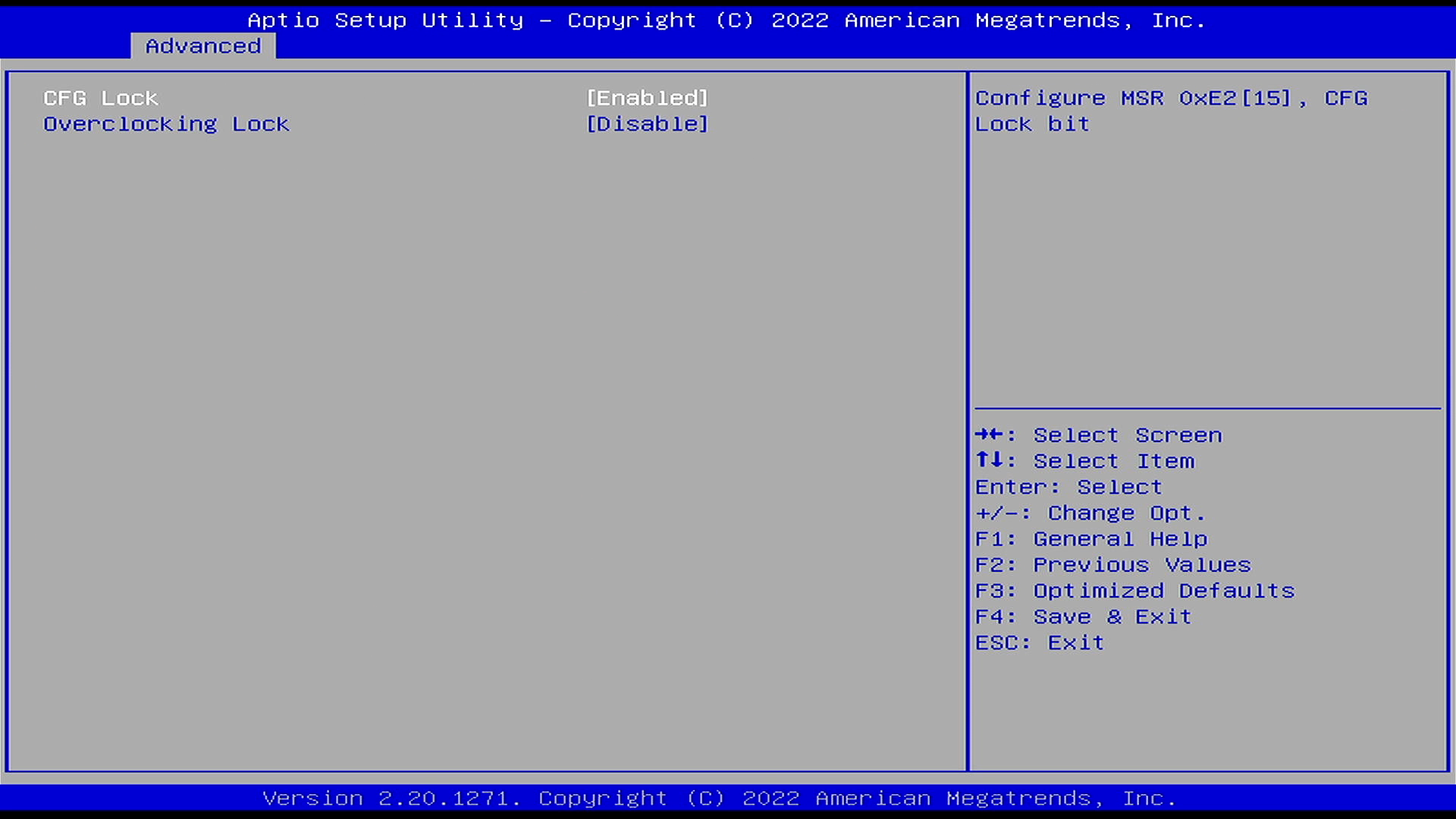The height and width of the screenshot is (819, 1456).
Task: Select Screen using arrow navigation
Action: tap(1099, 434)
